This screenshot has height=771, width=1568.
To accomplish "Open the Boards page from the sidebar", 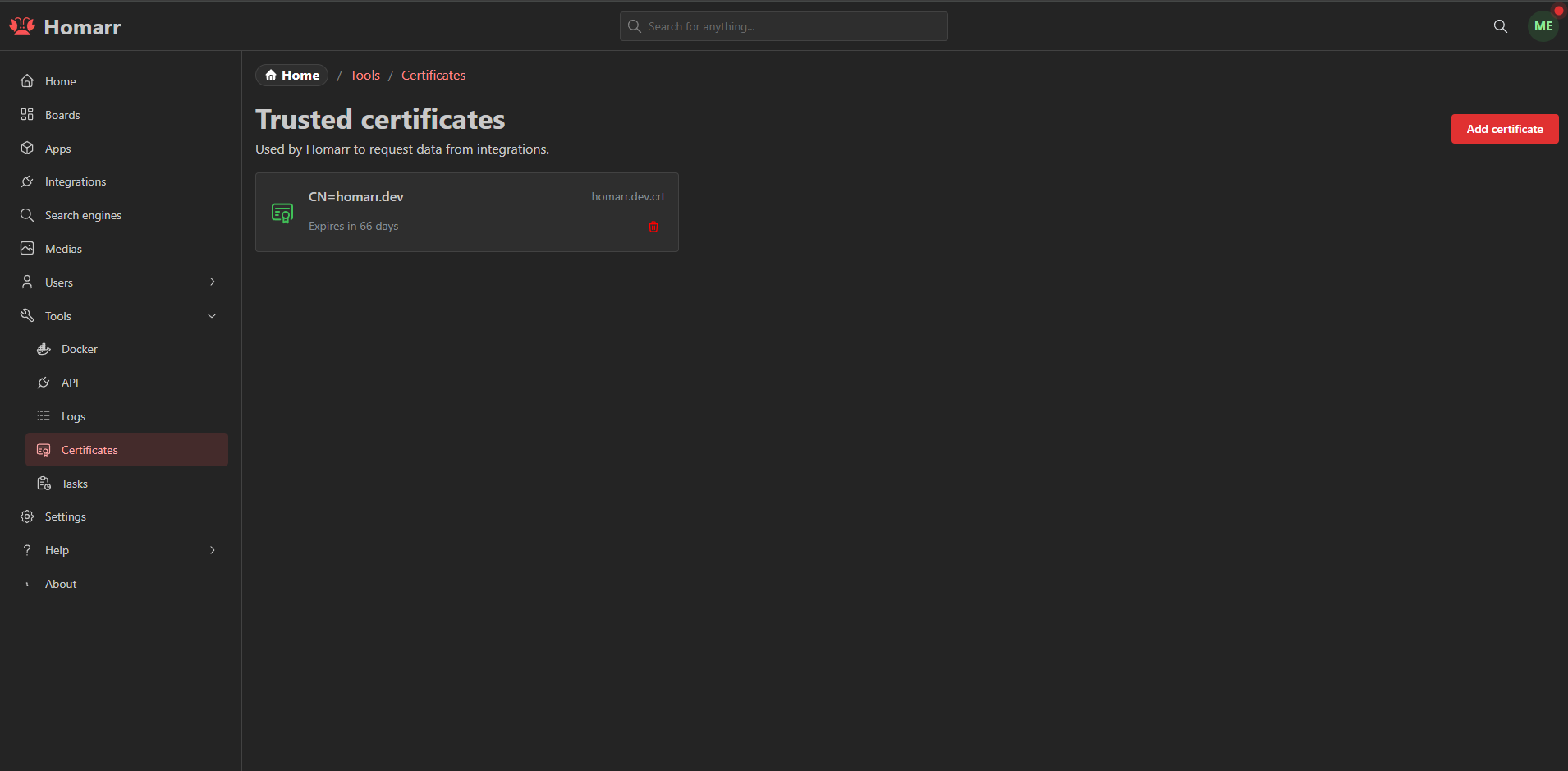I will tap(62, 115).
